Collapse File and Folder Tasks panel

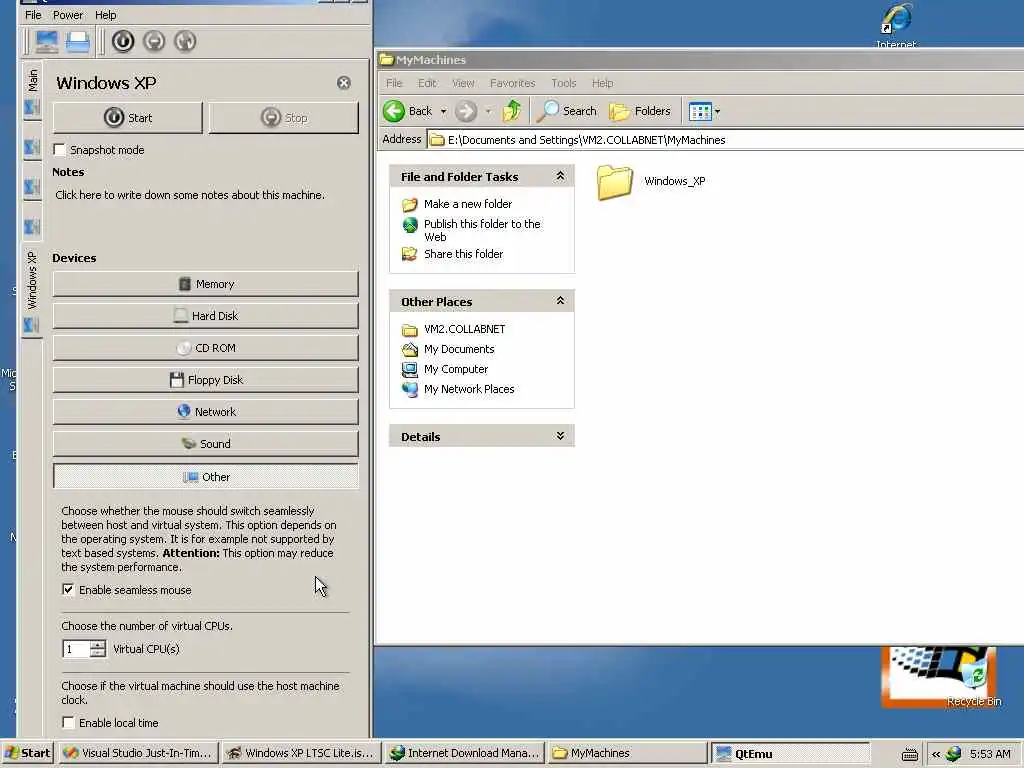coord(560,176)
